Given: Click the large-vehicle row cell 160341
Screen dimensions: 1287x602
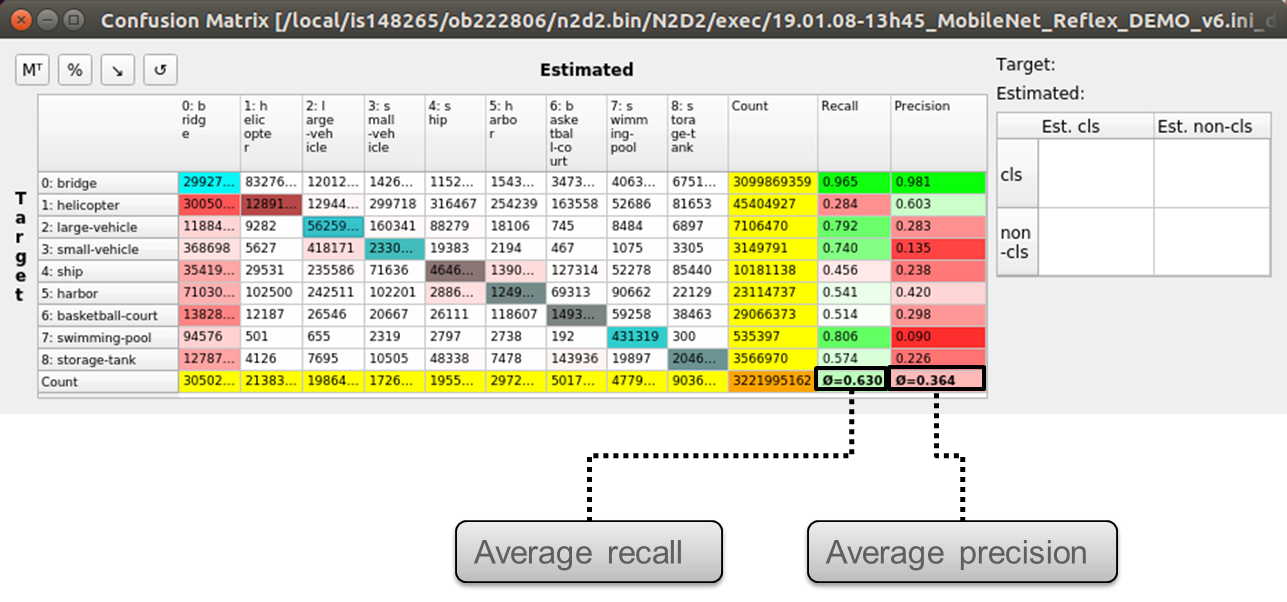Looking at the screenshot, I should 394,227.
